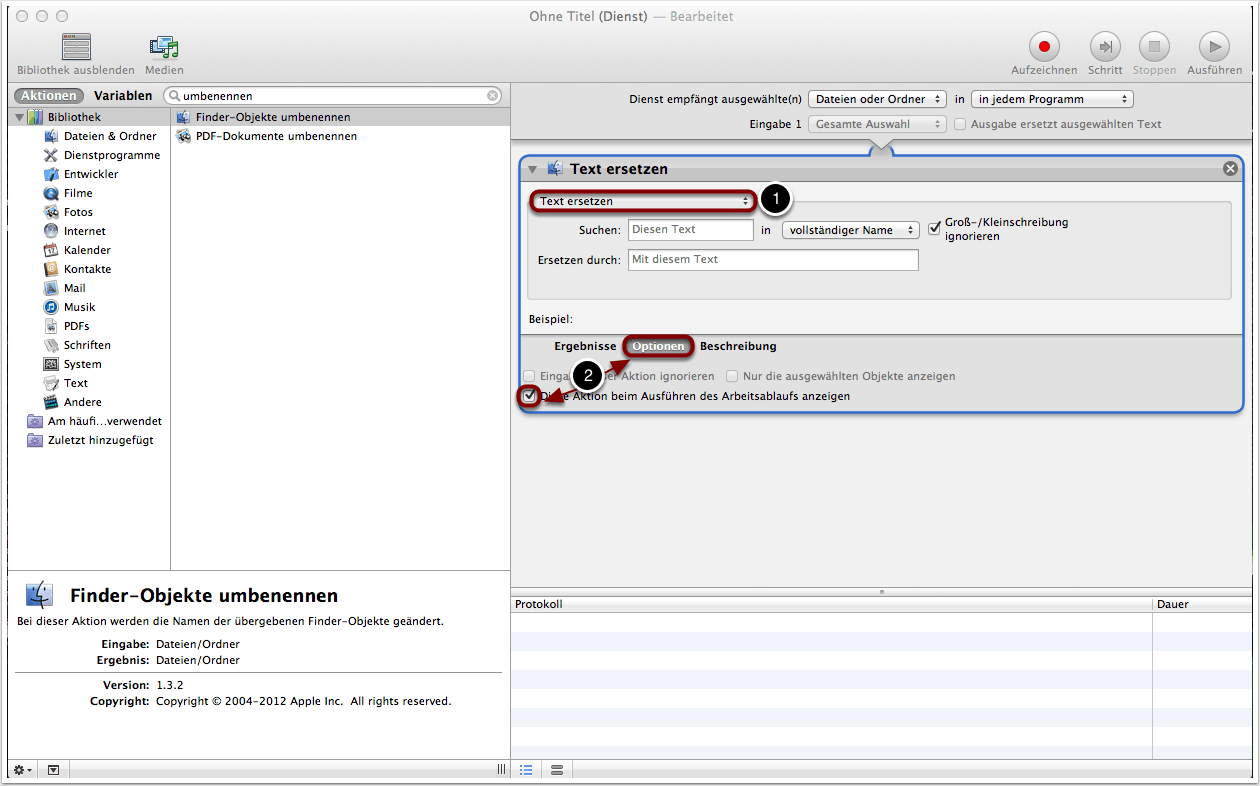The width and height of the screenshot is (1260, 786).
Task: Switch to the Variablen tab
Action: coord(123,96)
